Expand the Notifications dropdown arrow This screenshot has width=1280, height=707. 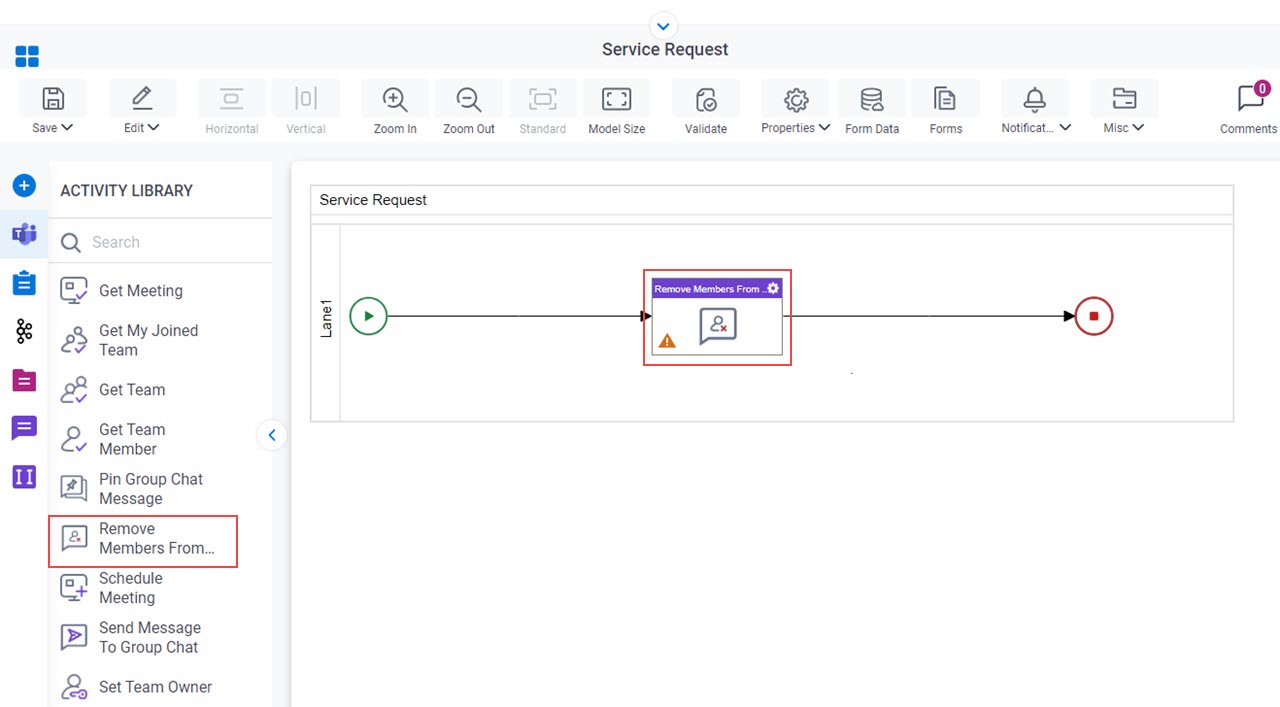pos(1065,128)
